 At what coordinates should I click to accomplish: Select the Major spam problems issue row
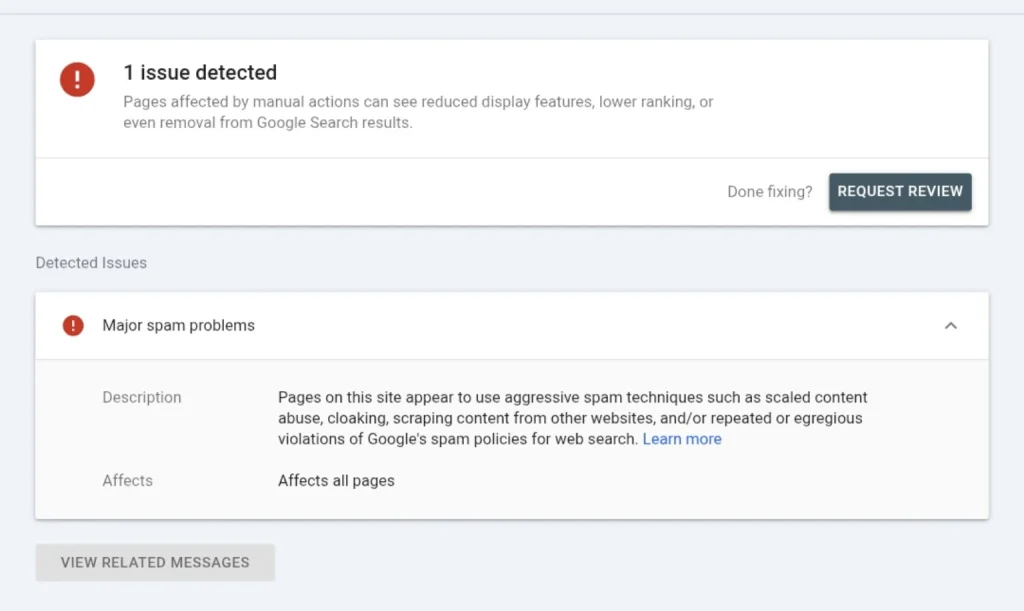[x=178, y=325]
